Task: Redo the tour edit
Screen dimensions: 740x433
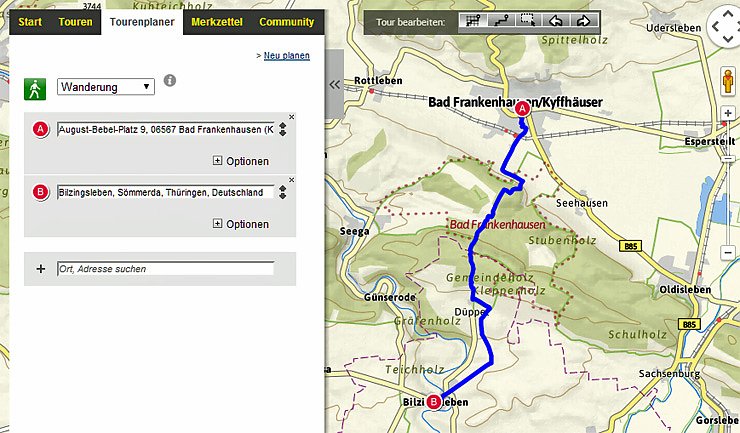Action: pos(584,21)
